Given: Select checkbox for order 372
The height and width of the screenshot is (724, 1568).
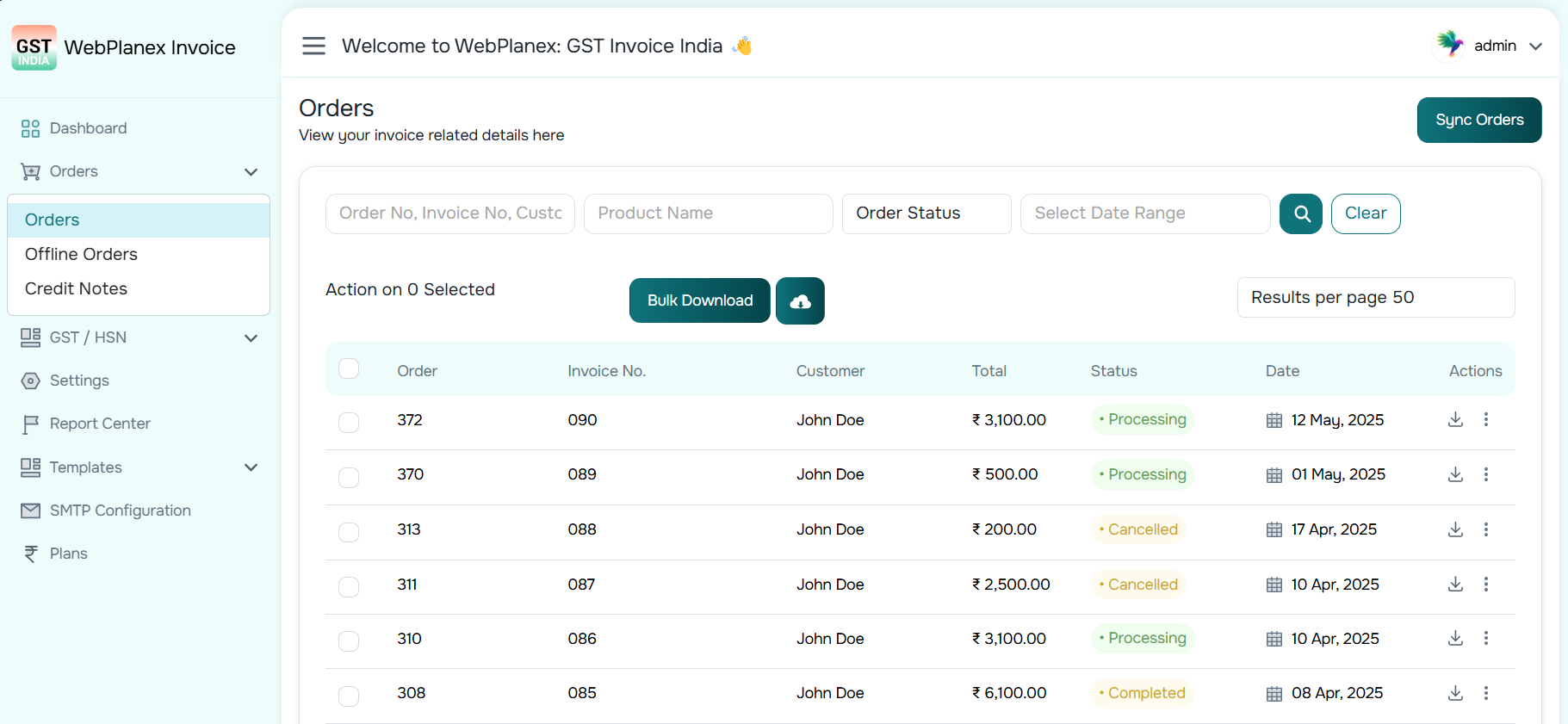Looking at the screenshot, I should 349,423.
